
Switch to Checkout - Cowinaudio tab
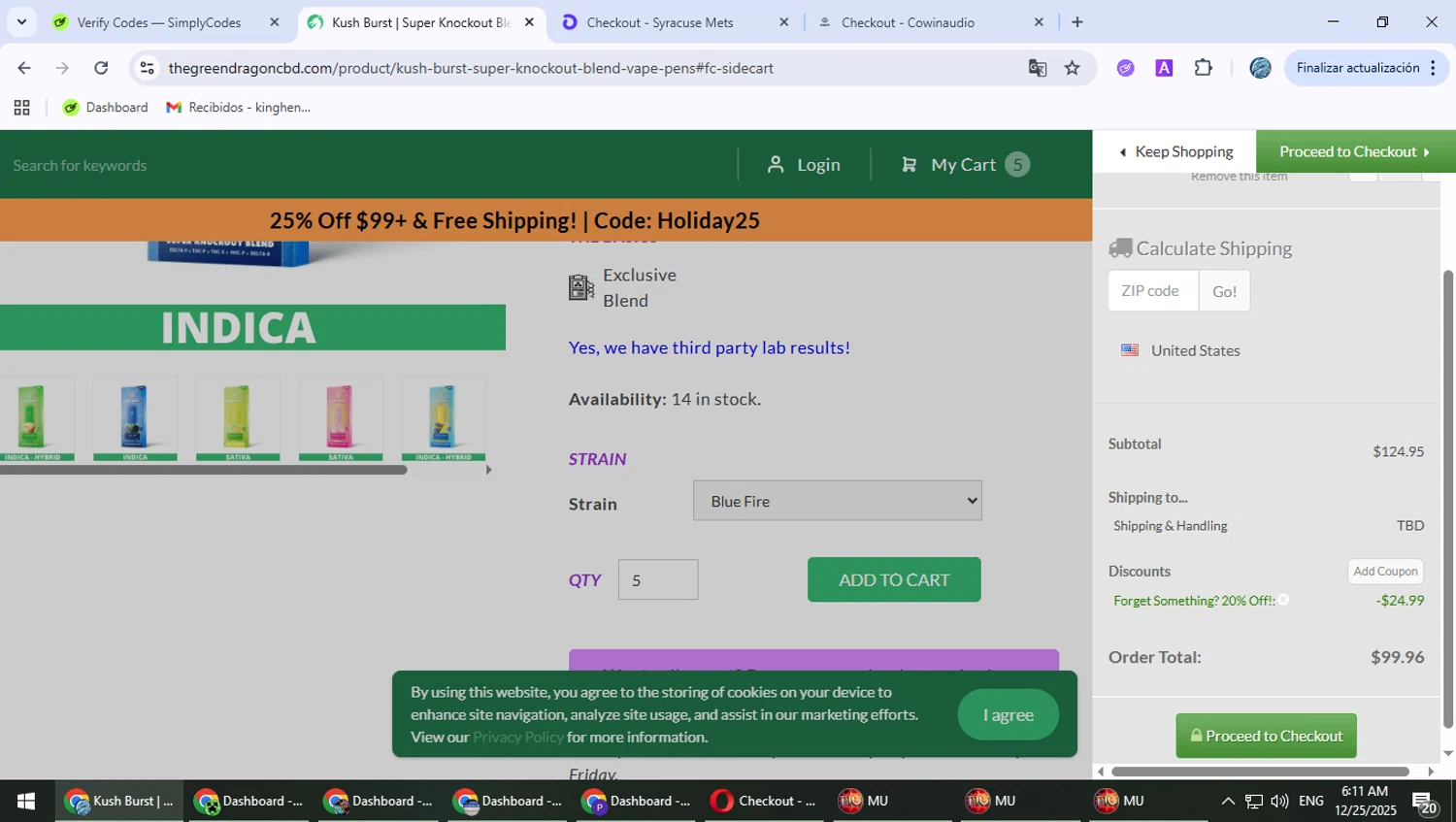(x=908, y=22)
